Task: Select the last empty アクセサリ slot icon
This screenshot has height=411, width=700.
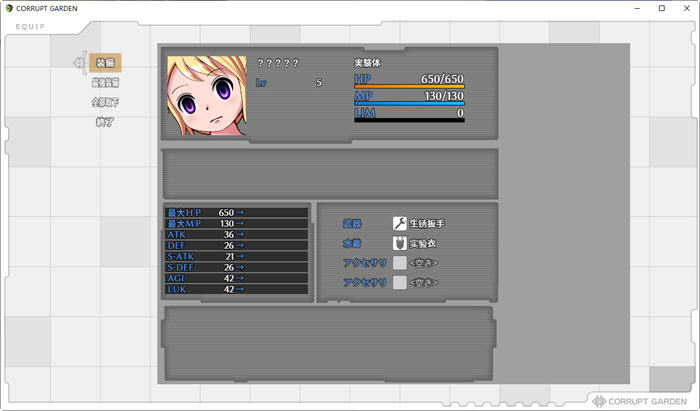Action: [x=400, y=282]
